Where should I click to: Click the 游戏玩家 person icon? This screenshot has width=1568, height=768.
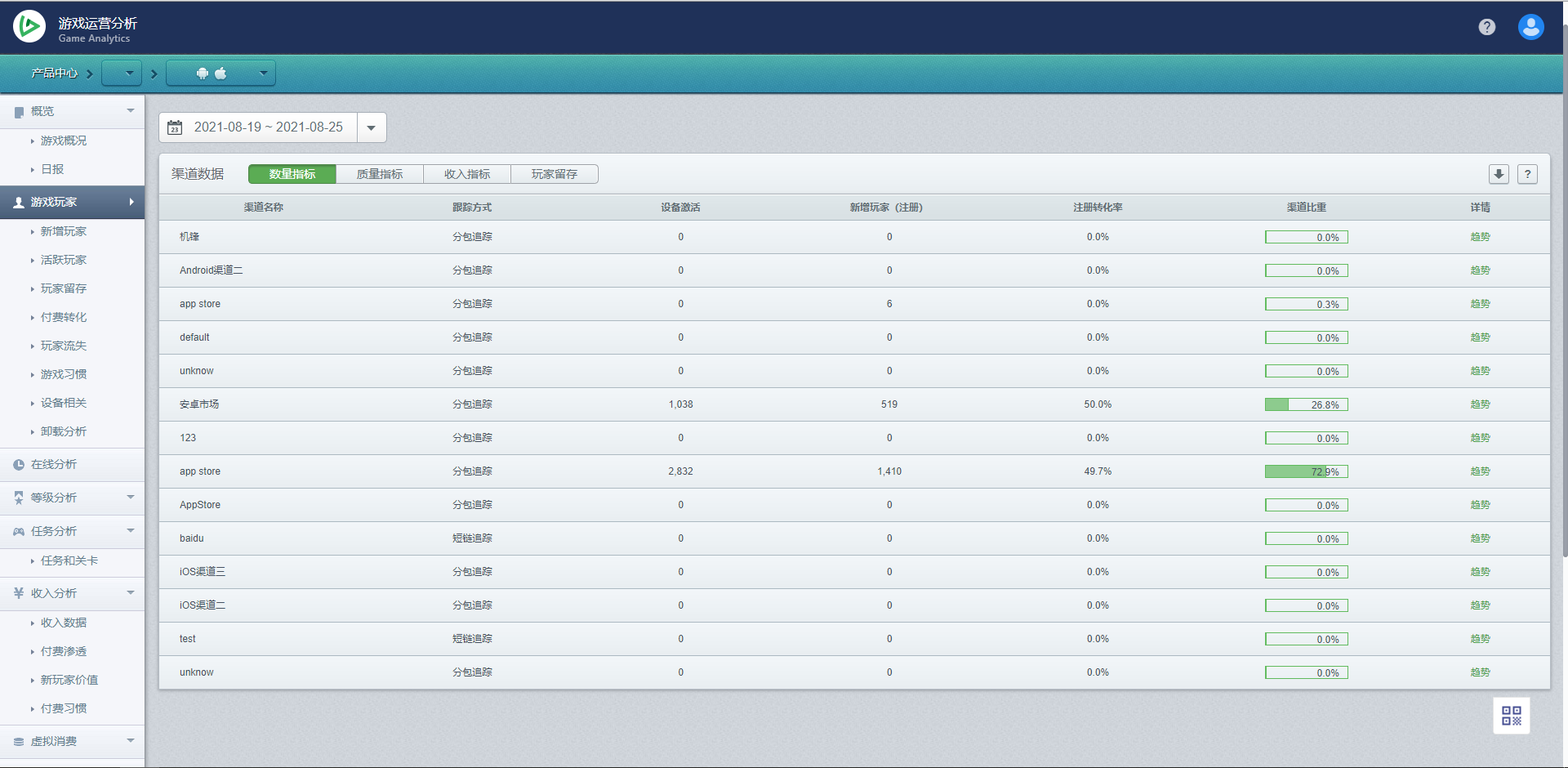(19, 203)
